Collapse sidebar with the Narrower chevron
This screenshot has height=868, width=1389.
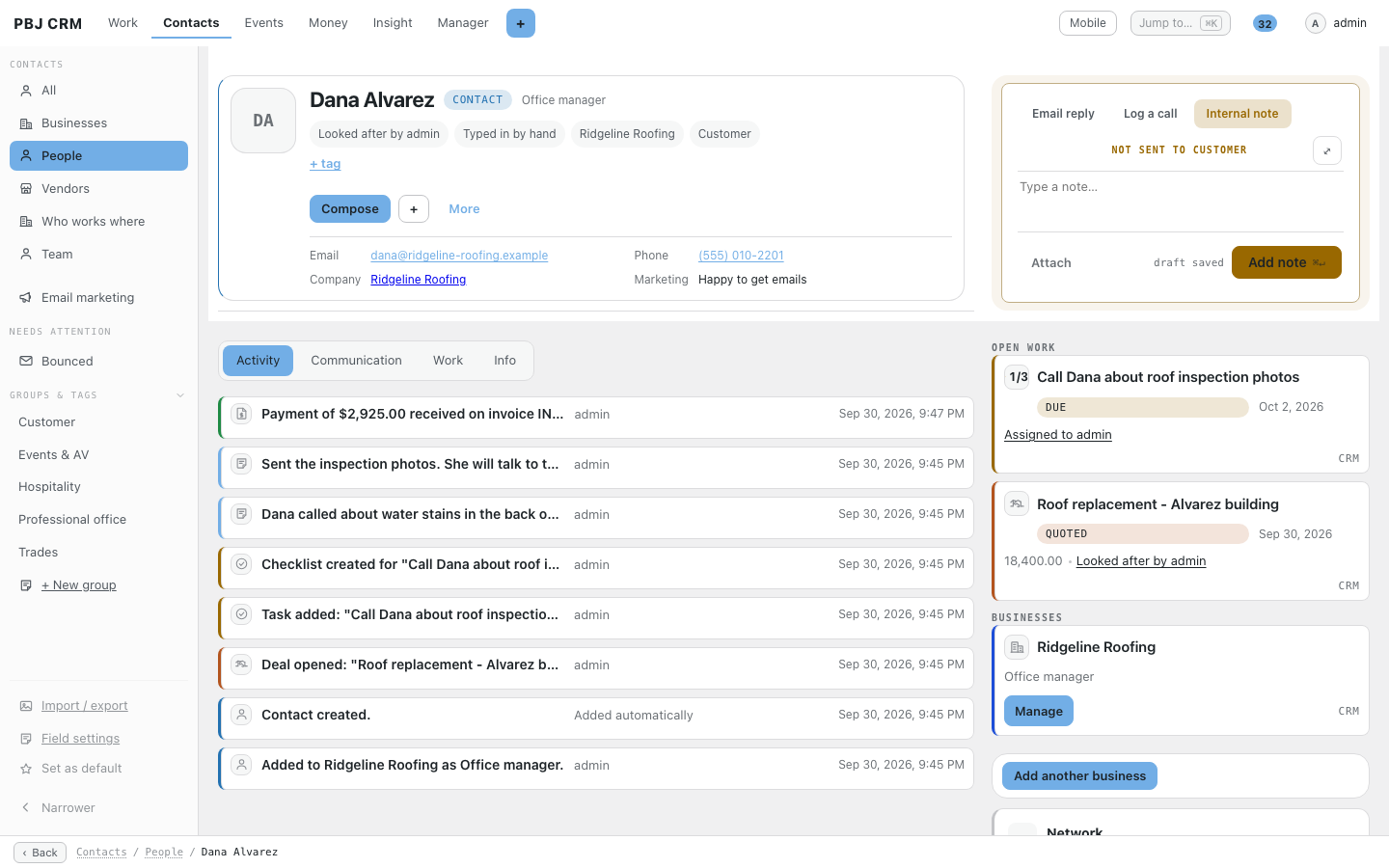pyautogui.click(x=26, y=808)
